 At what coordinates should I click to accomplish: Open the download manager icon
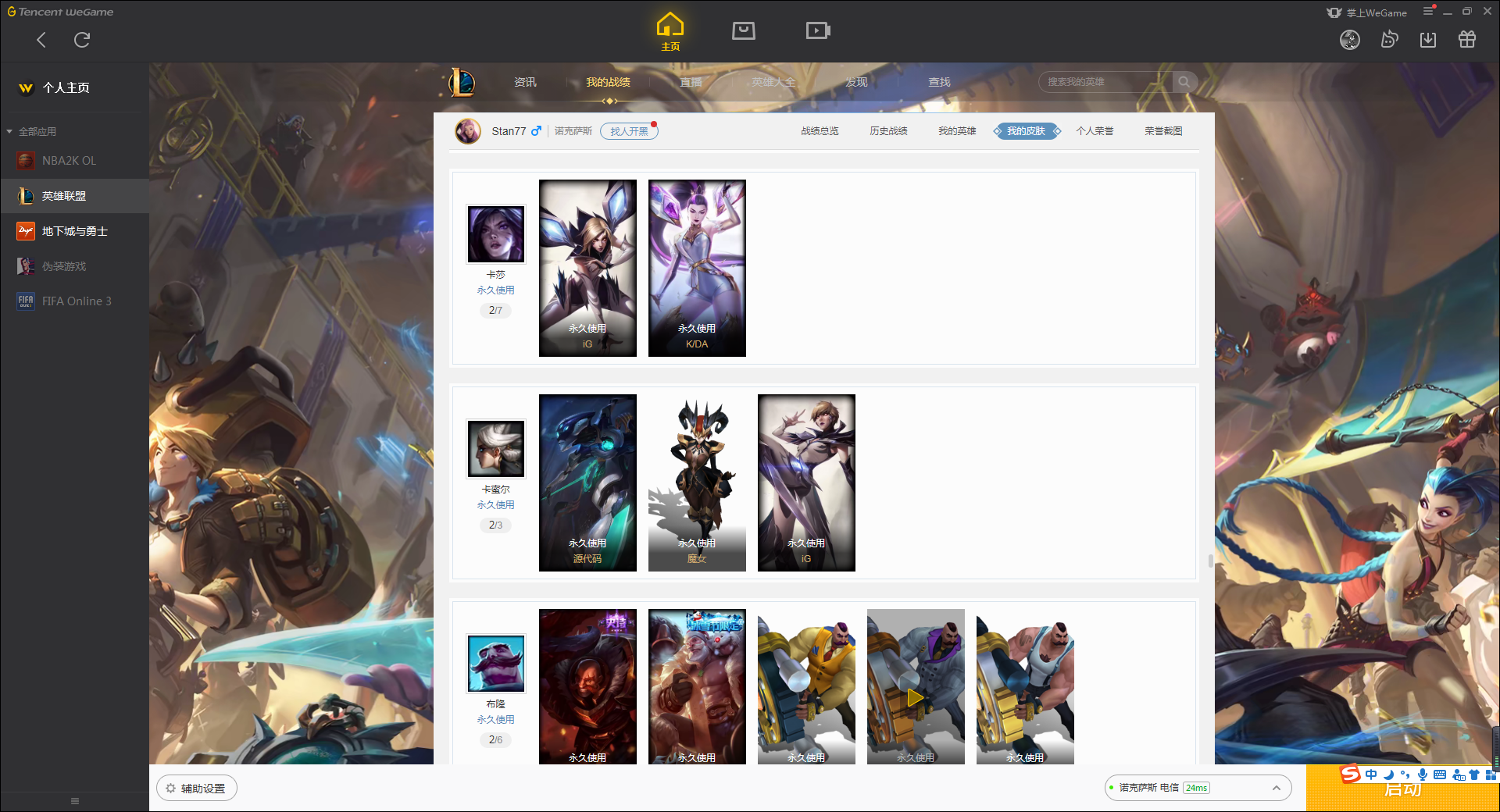tap(1428, 40)
